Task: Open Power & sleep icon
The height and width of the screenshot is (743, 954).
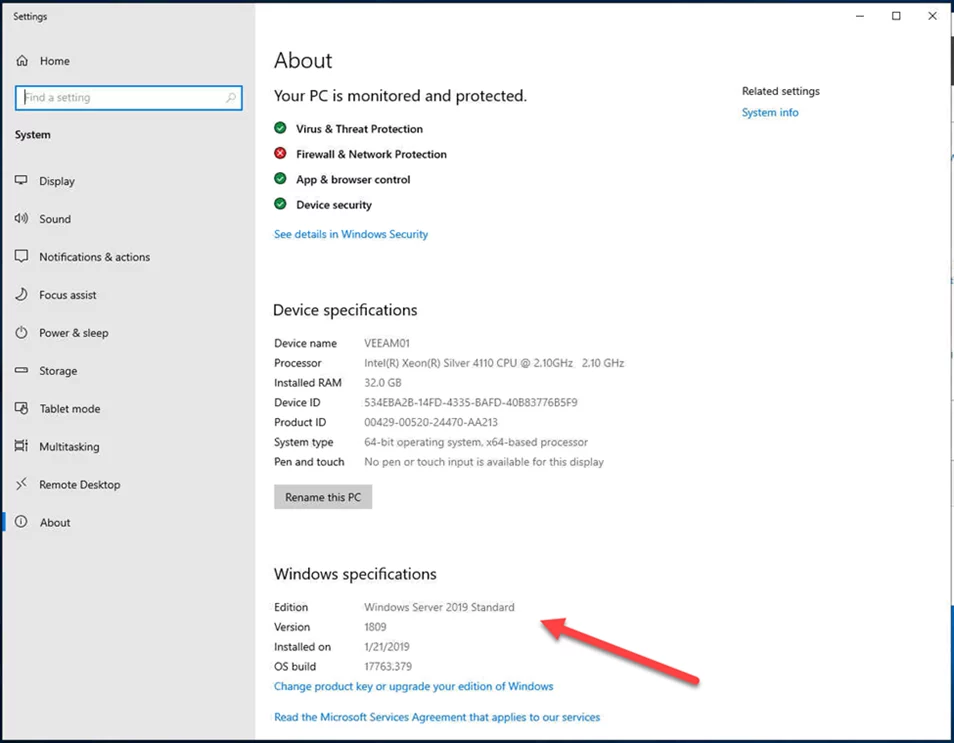Action: tap(22, 333)
